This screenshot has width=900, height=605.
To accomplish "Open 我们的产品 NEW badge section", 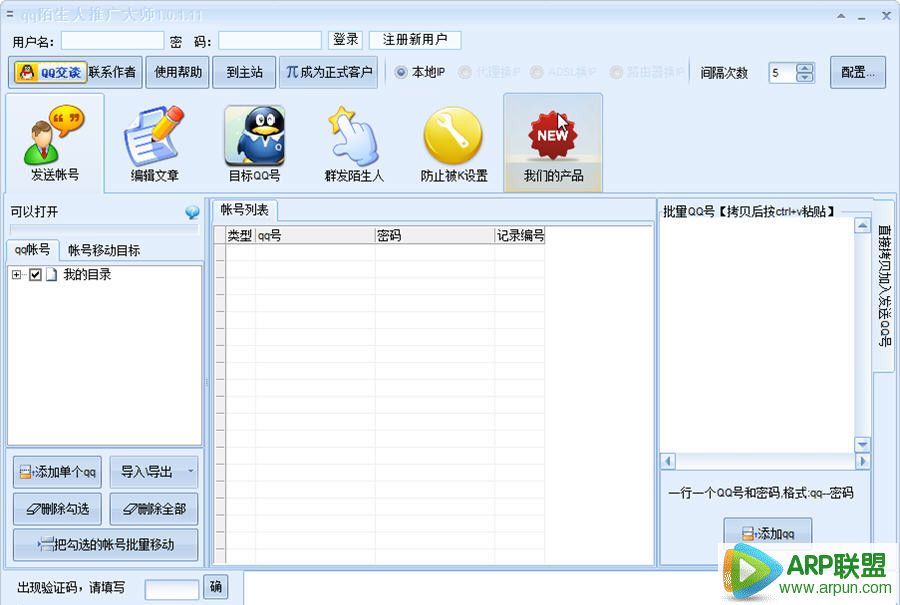I will pyautogui.click(x=553, y=142).
